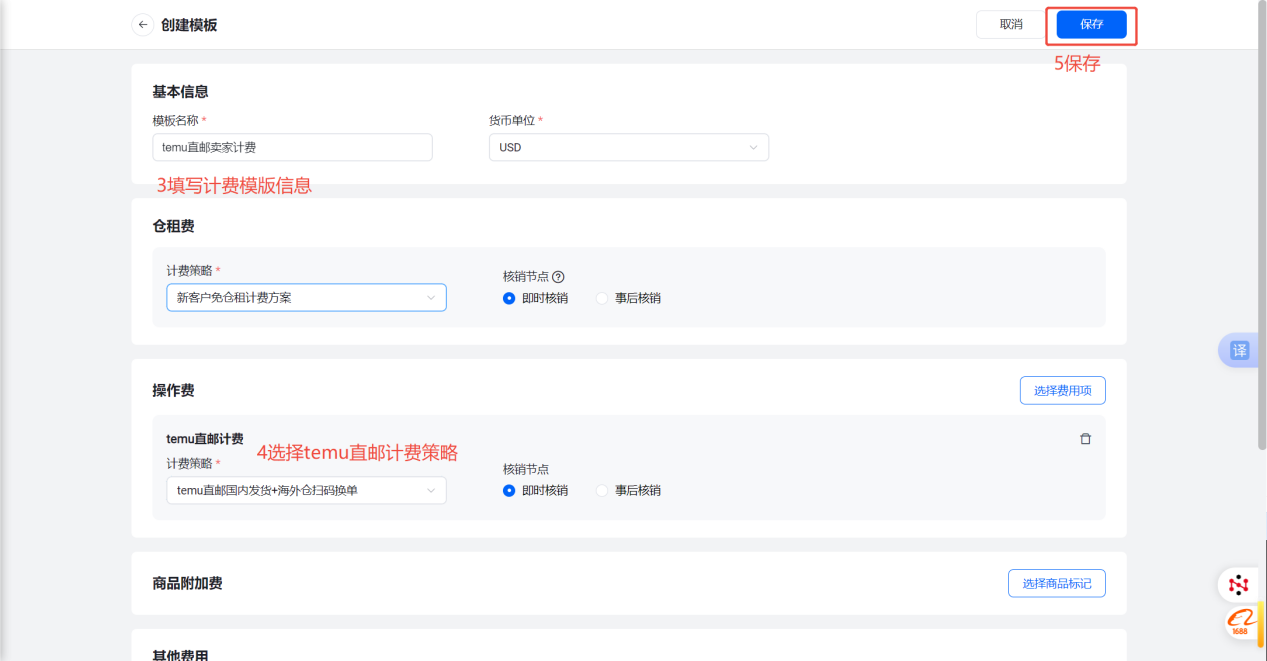Click the 创建模板 page title
This screenshot has height=661, width=1267.
pyautogui.click(x=189, y=25)
